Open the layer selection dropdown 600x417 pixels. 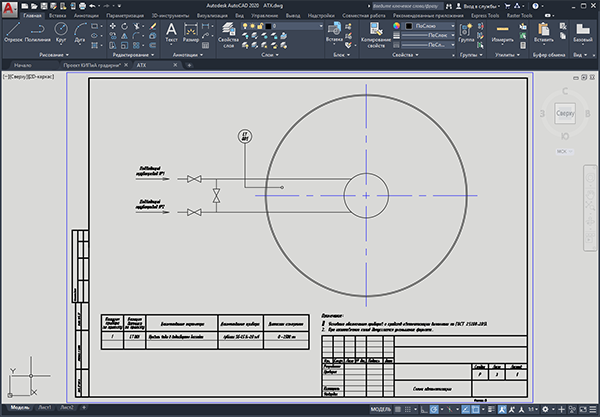(x=282, y=26)
